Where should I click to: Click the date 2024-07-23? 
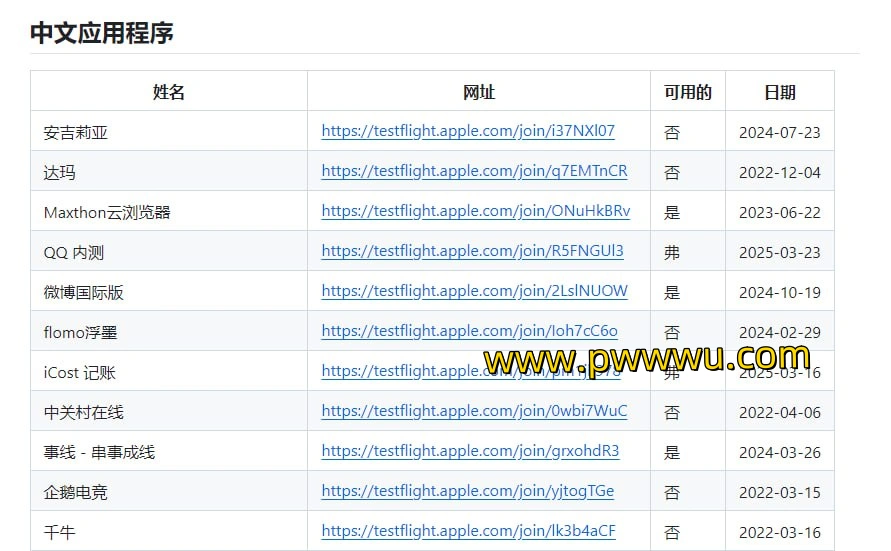click(x=780, y=133)
